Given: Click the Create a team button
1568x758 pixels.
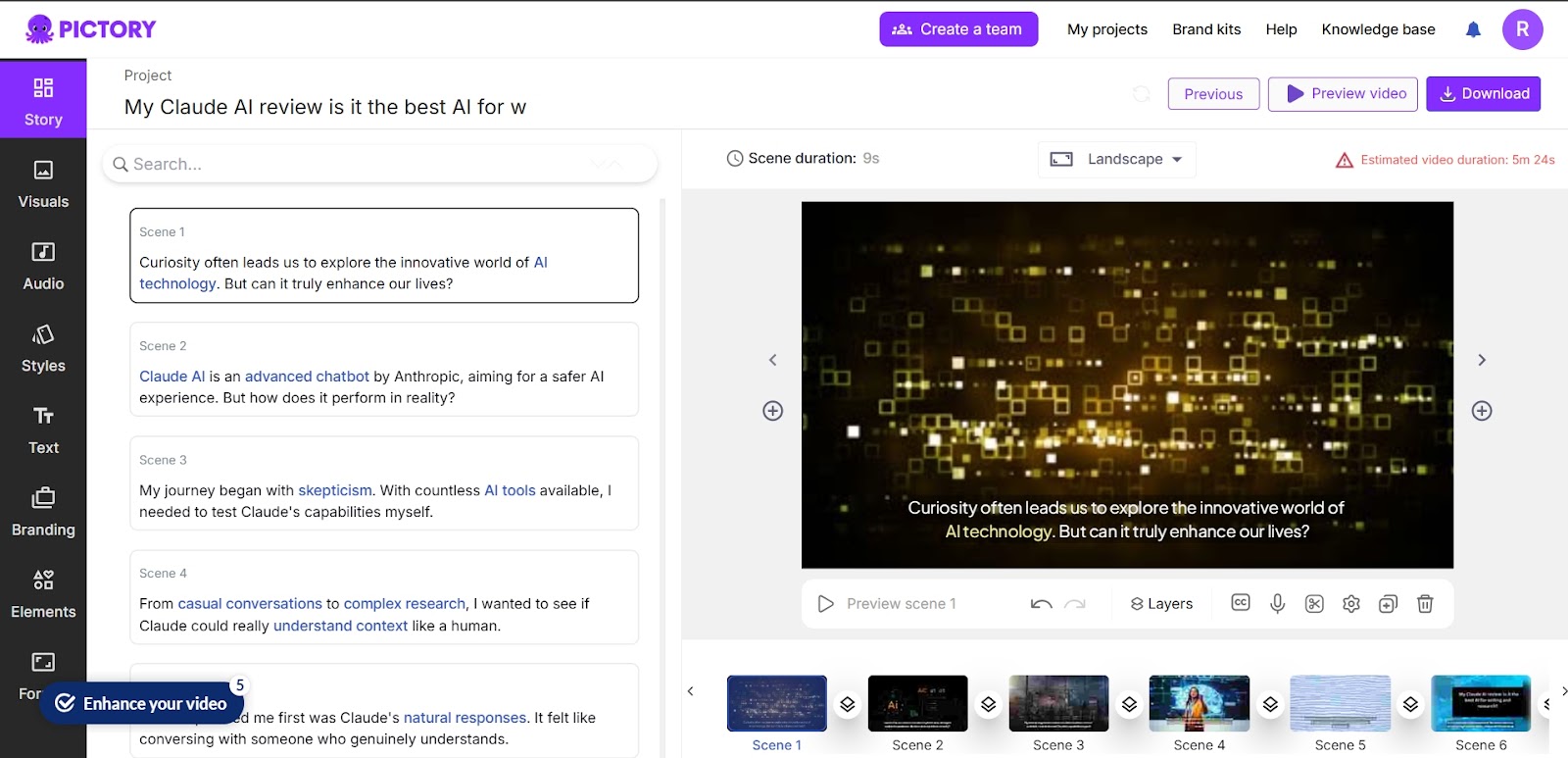Looking at the screenshot, I should click(958, 29).
